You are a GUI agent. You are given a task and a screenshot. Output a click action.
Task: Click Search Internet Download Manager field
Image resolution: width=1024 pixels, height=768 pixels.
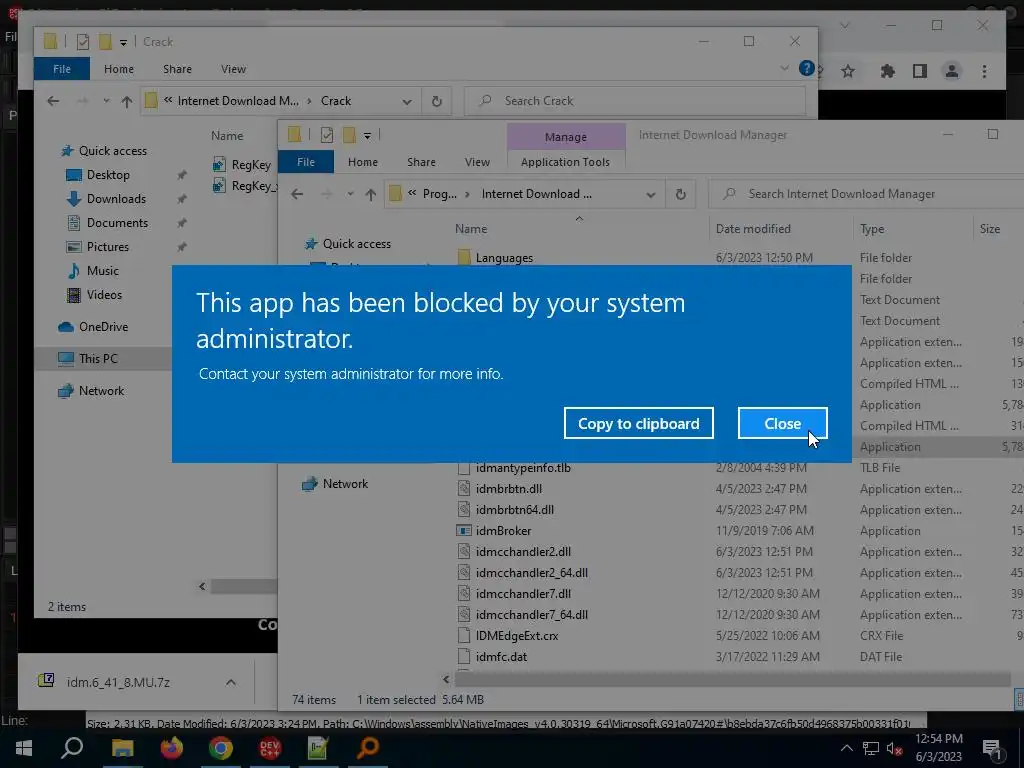tap(866, 194)
